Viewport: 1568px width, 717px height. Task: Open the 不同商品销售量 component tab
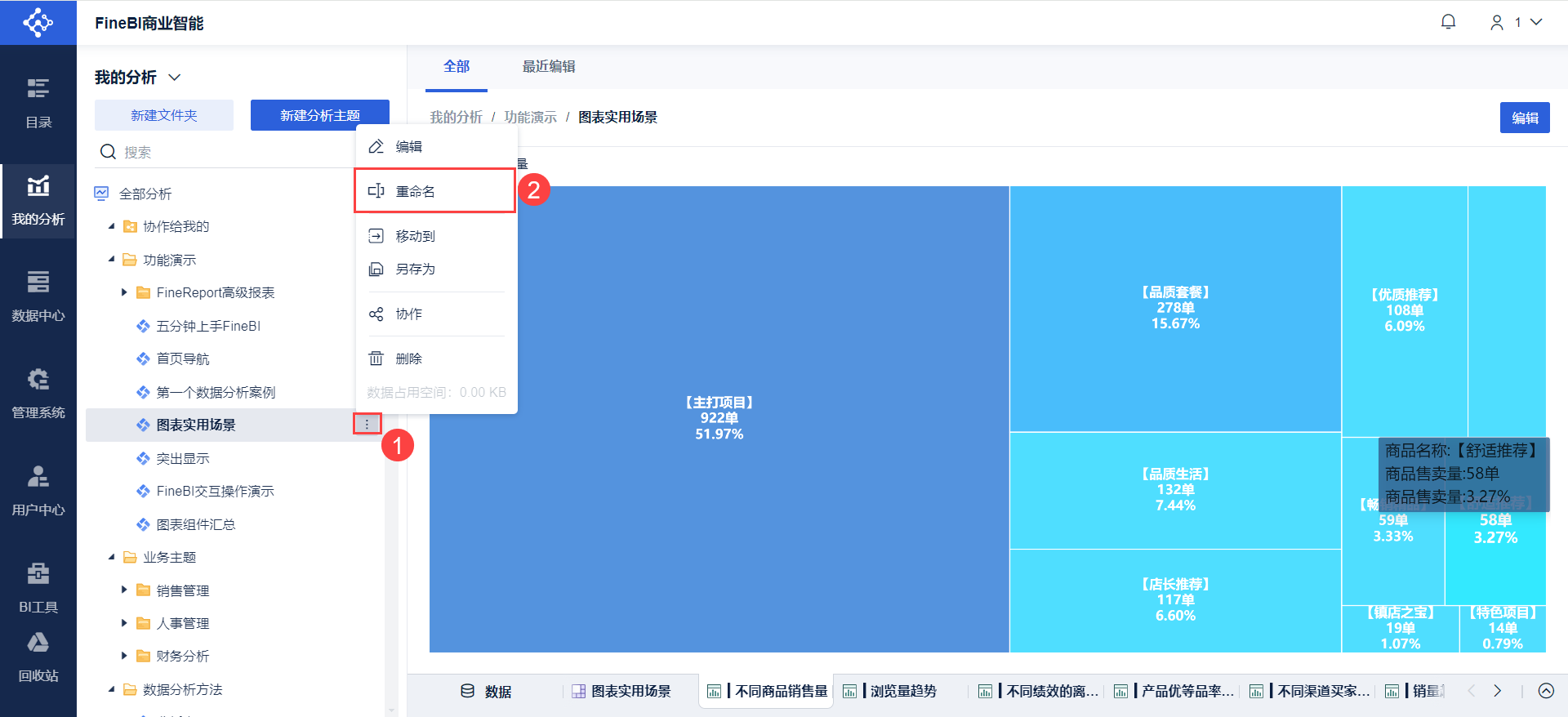[767, 691]
